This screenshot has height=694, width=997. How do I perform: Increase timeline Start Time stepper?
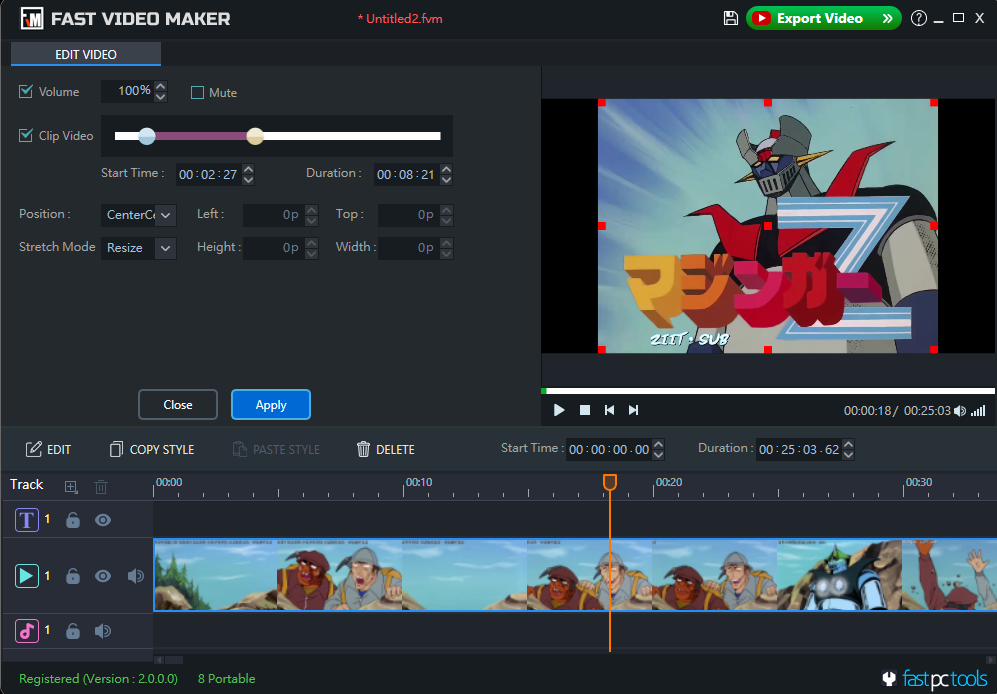click(x=659, y=444)
